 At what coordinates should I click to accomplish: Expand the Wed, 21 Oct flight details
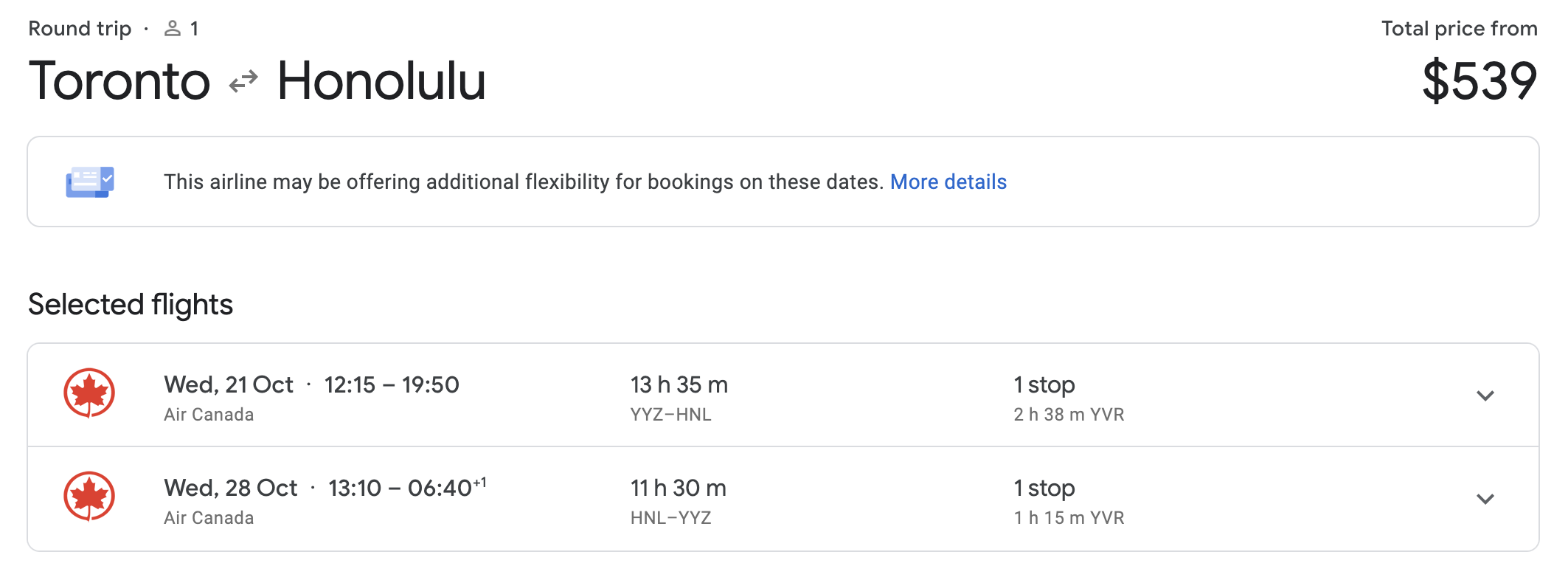pos(1485,396)
